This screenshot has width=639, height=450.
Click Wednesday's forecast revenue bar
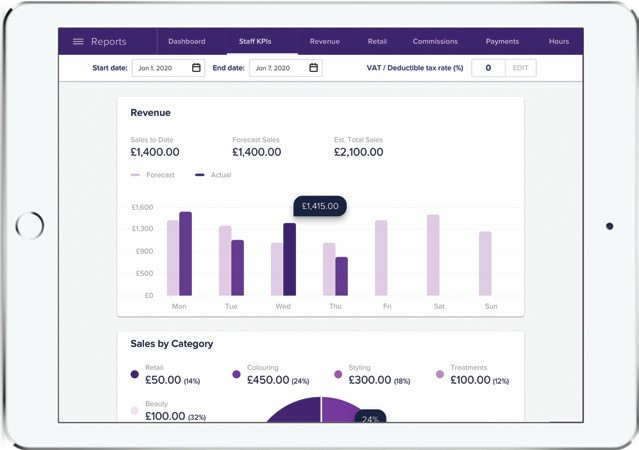click(x=277, y=269)
